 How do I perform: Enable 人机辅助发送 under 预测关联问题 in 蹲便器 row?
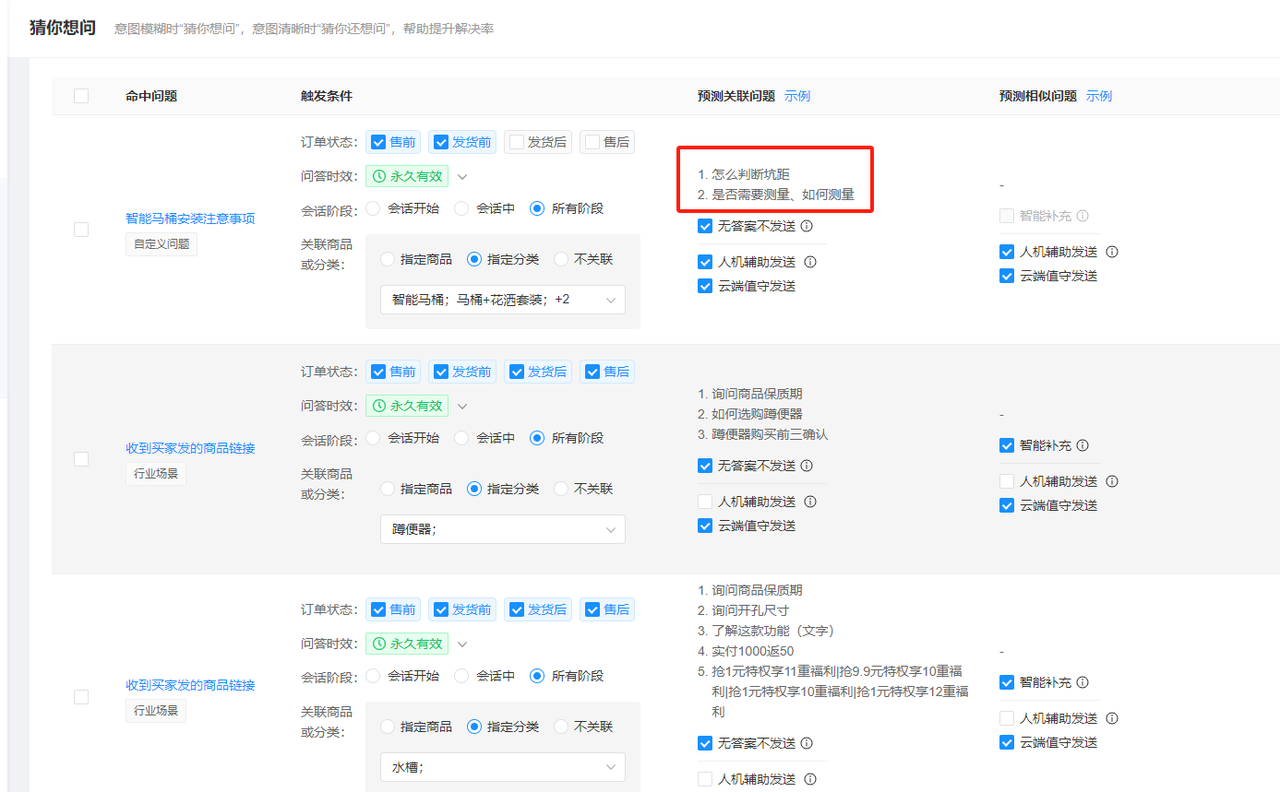706,502
